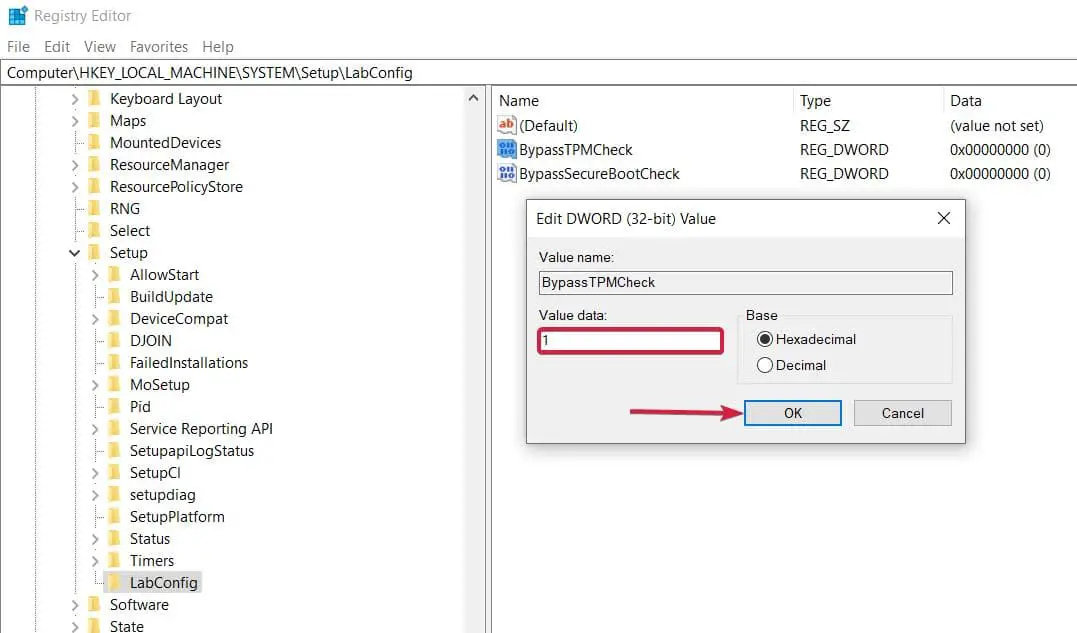
Task: Expand the MoSetup key
Action: tap(95, 385)
